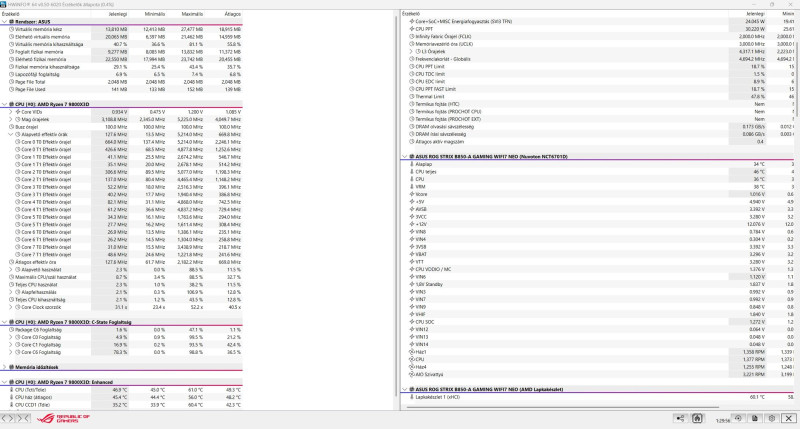
Task: Collapse the Alapvető effektív órák subtree
Action: (11, 135)
